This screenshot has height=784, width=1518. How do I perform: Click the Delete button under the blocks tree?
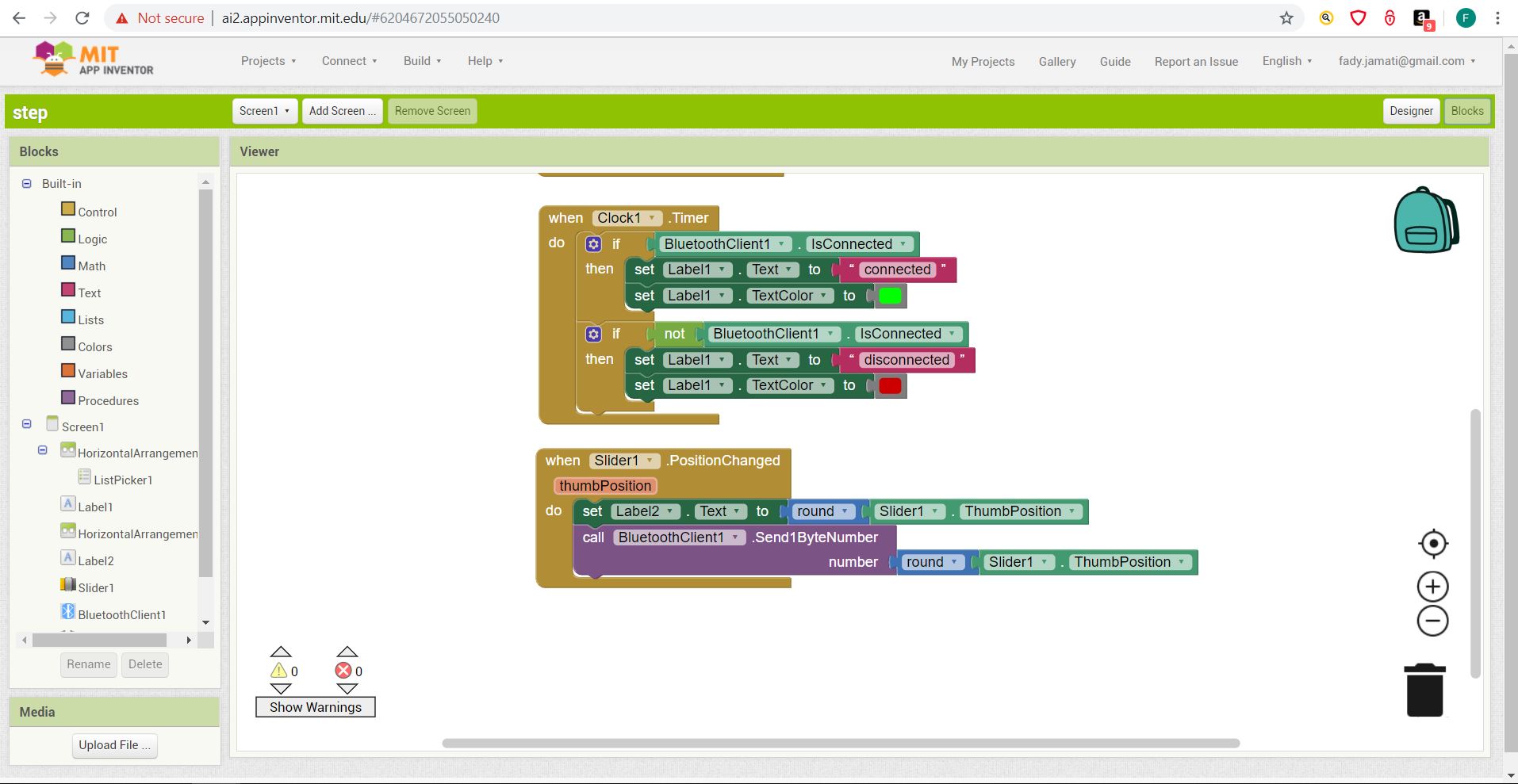(145, 664)
